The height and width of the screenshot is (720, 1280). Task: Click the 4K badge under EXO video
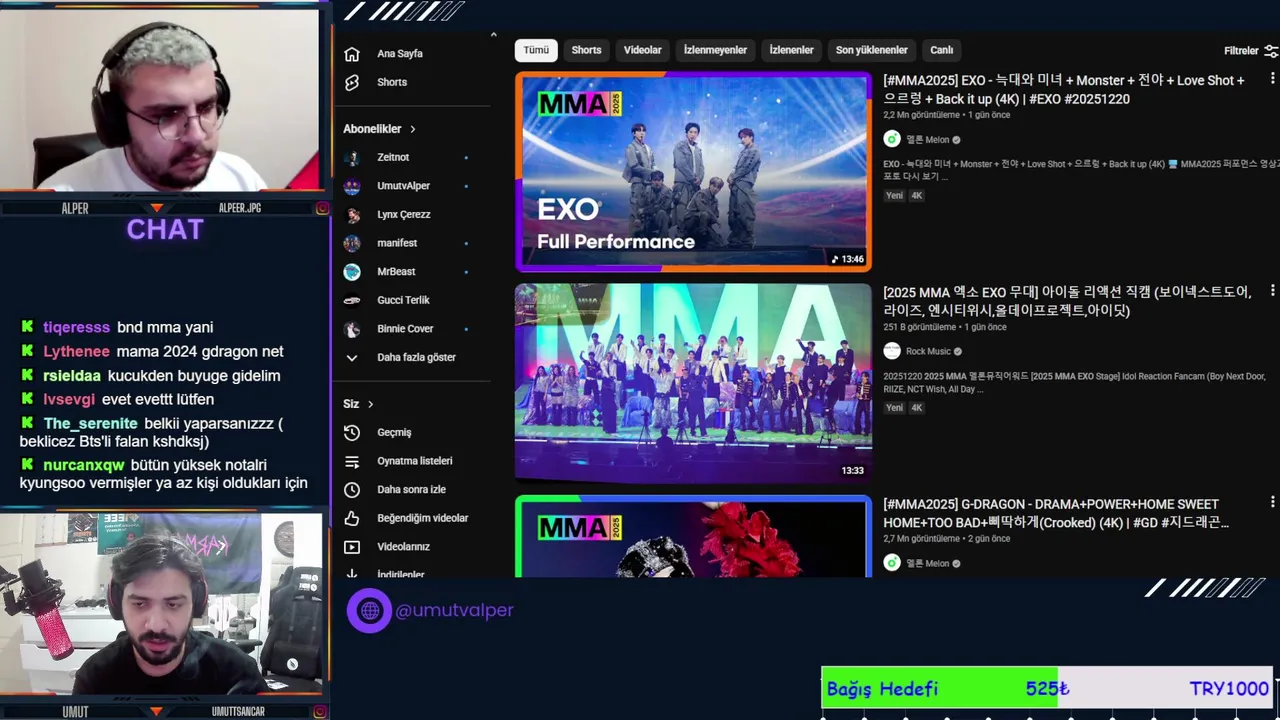click(x=917, y=196)
